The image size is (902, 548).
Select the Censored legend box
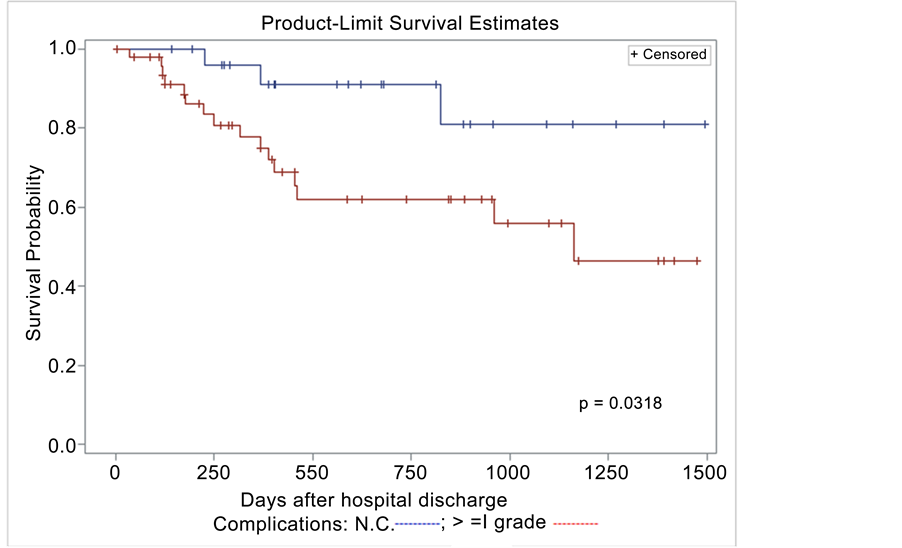pos(668,55)
